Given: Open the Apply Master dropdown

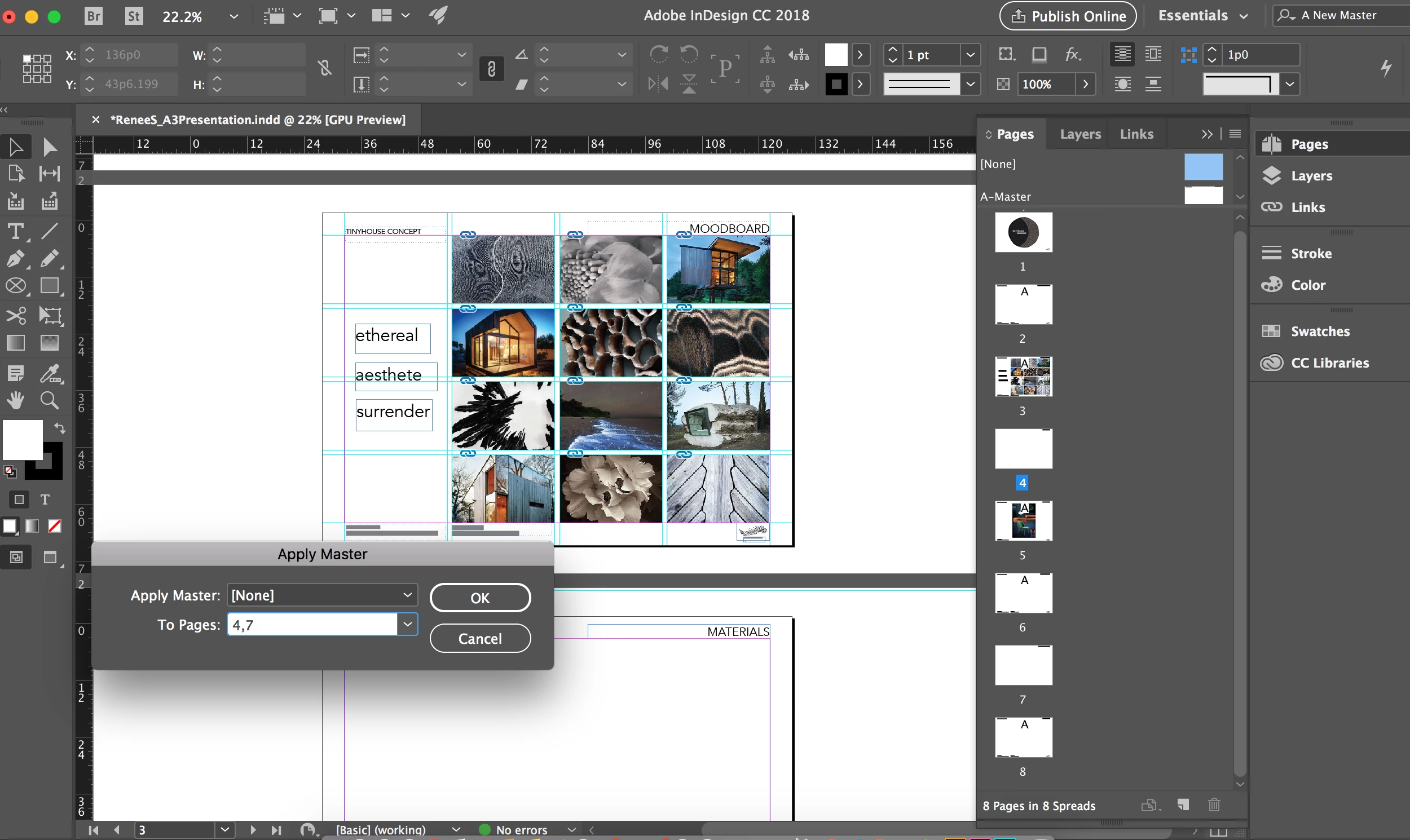Looking at the screenshot, I should (x=322, y=595).
